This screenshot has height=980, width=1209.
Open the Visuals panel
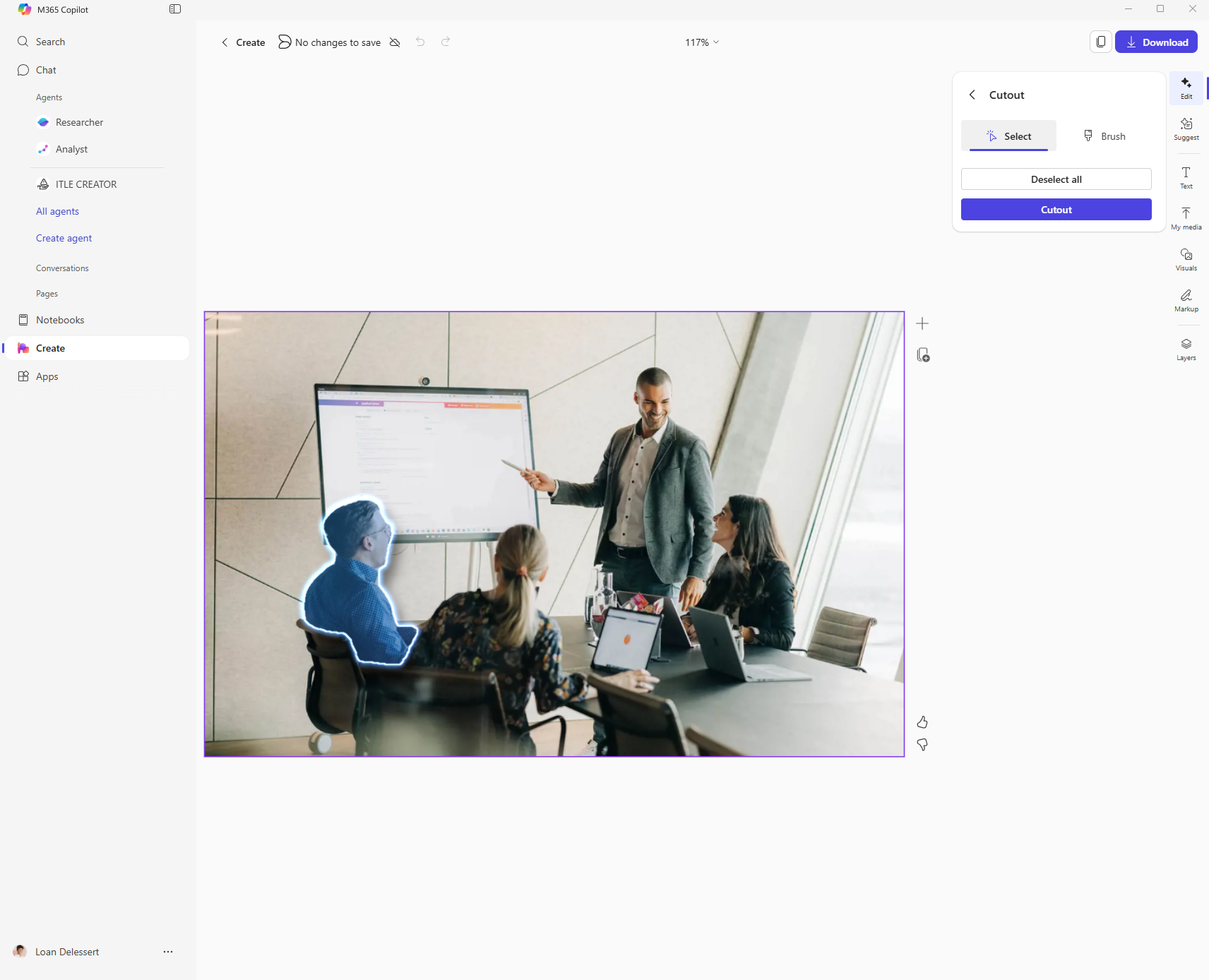tap(1186, 258)
